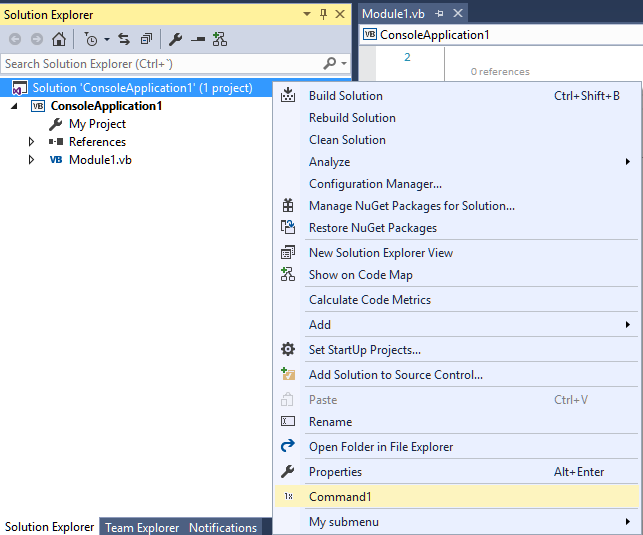Pin the Module1.vb document tab
Viewport: 643px width, 535px height.
(439, 14)
